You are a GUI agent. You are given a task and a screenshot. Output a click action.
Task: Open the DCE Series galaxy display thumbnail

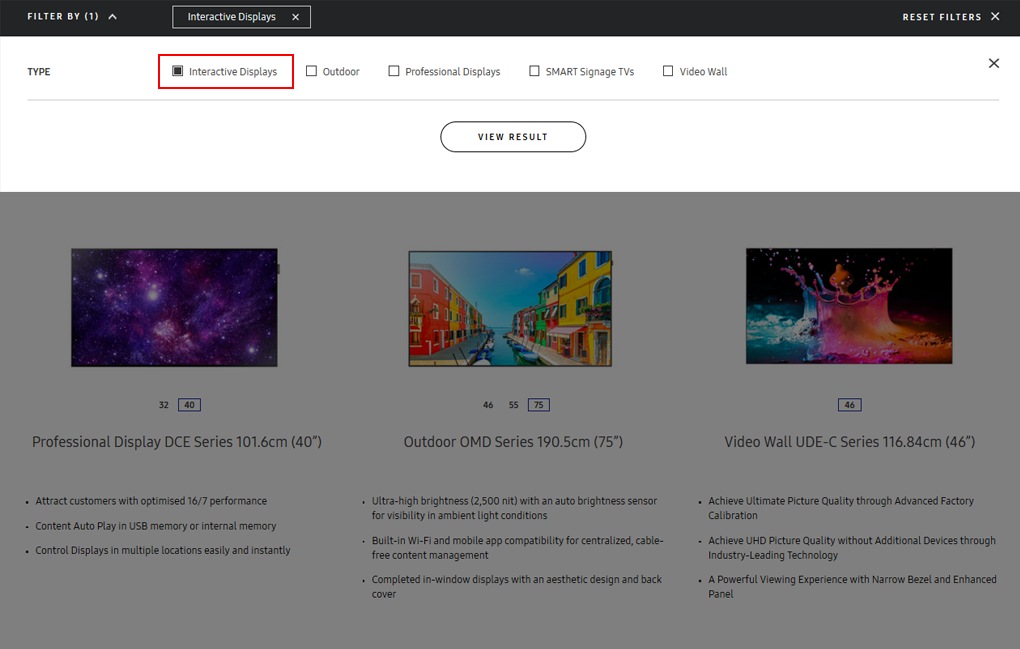tap(174, 307)
